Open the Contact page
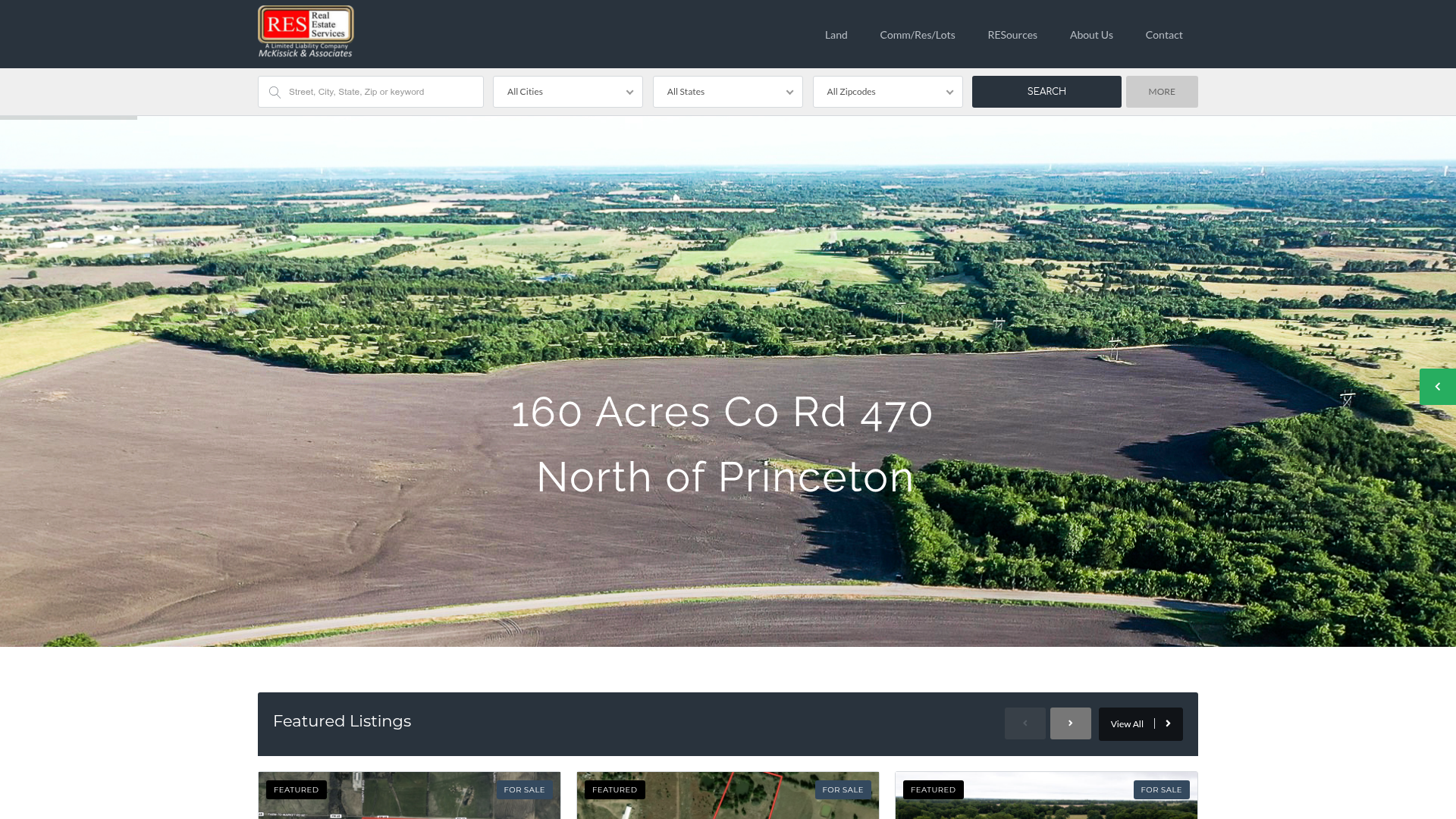Image resolution: width=1456 pixels, height=819 pixels. [x=1163, y=35]
